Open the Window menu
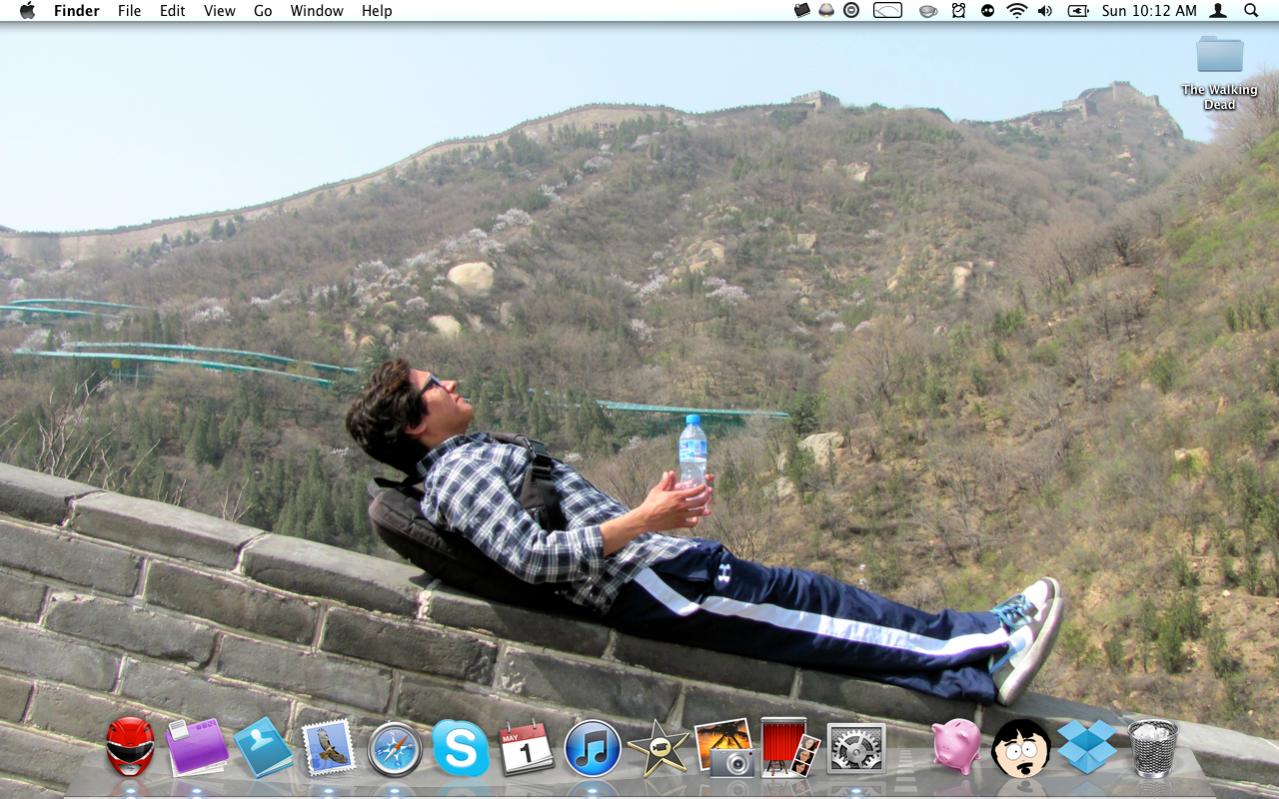Screen dimensions: 1279x799 [317, 10]
